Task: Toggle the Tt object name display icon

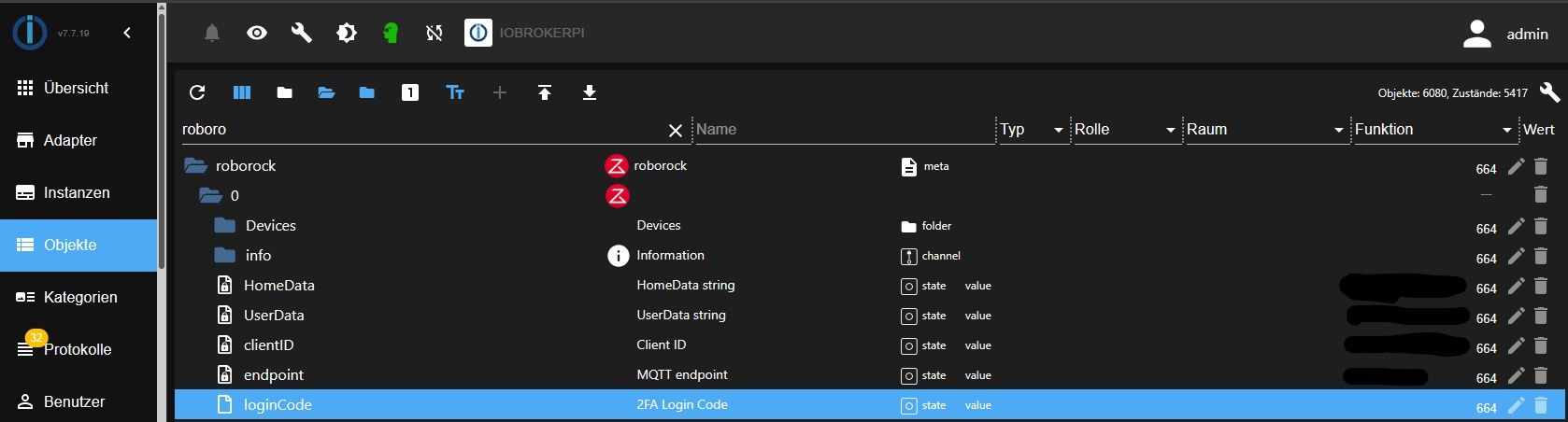Action: [455, 92]
